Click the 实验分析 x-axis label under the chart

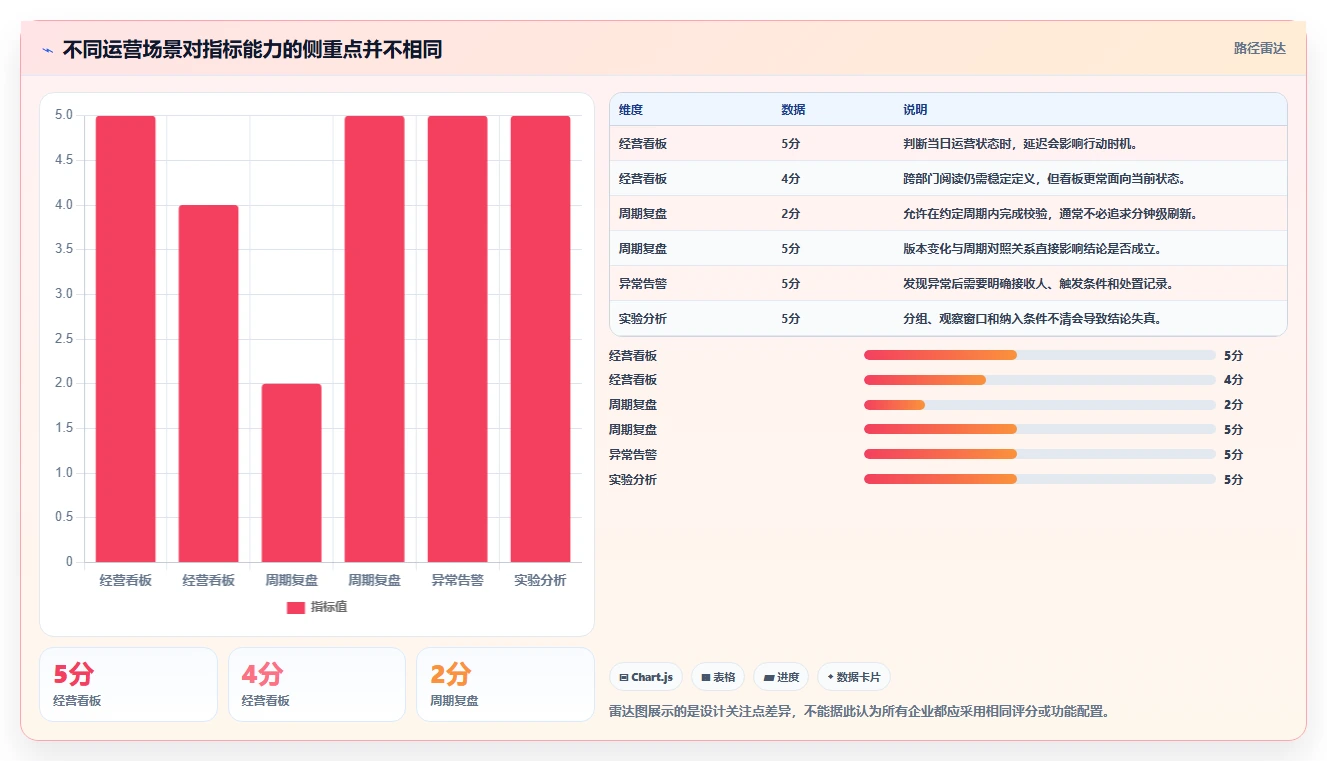[x=541, y=580]
